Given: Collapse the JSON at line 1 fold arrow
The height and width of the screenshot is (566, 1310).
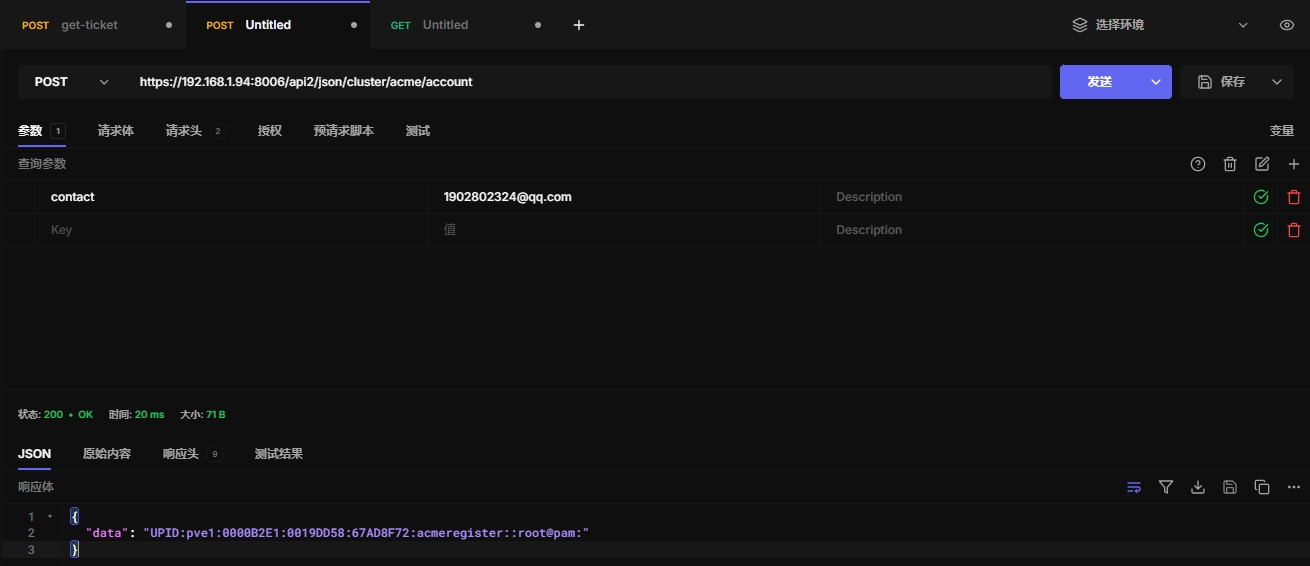Looking at the screenshot, I should [50, 517].
